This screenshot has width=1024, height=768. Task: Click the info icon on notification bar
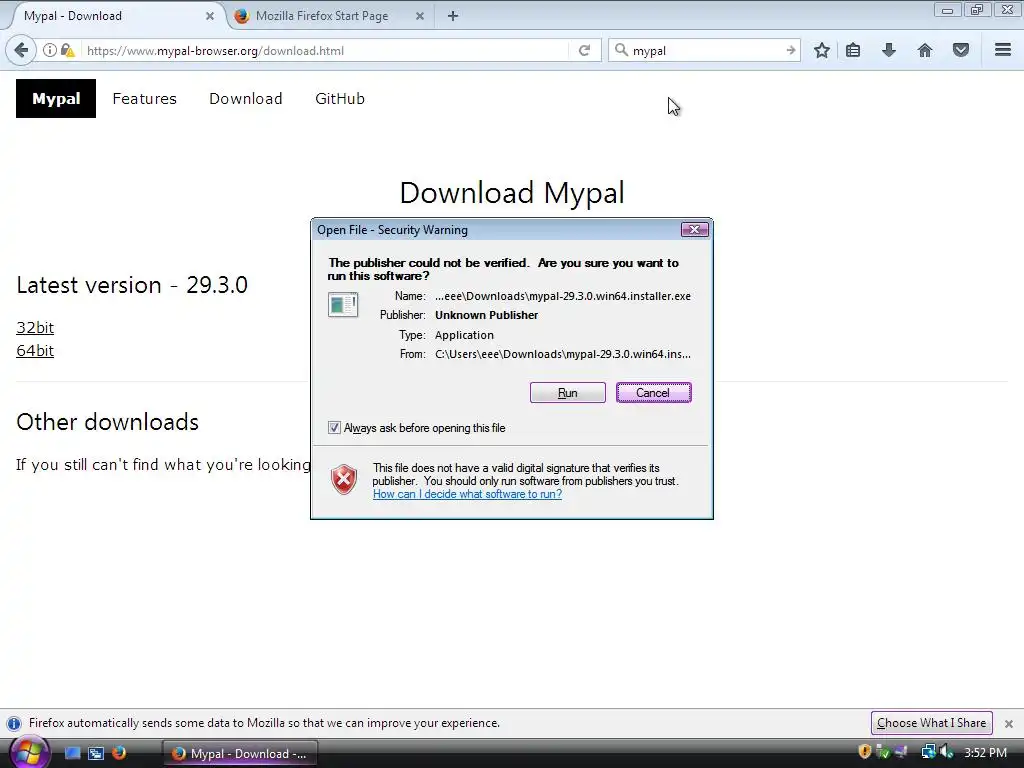14,724
